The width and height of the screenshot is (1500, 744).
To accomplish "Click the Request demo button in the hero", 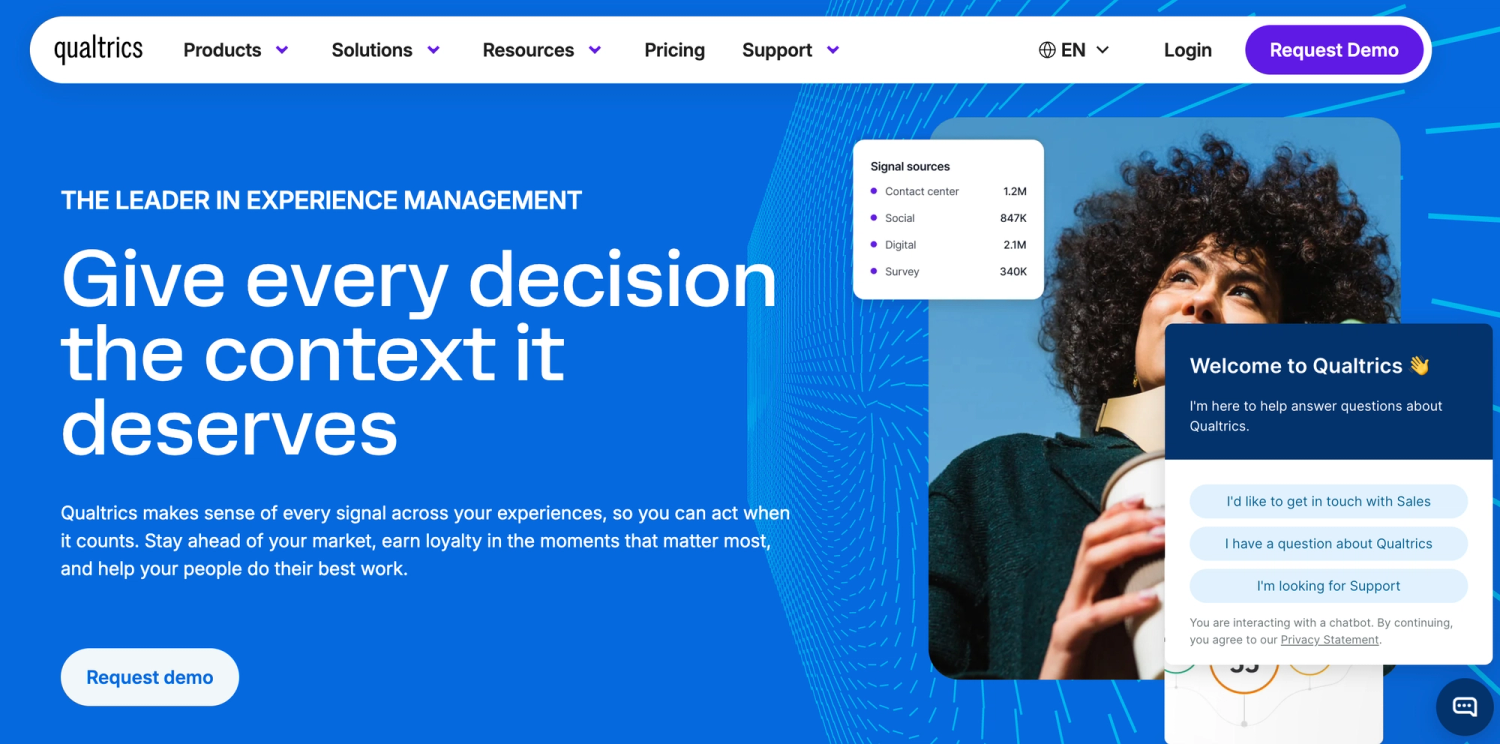I will [x=149, y=677].
